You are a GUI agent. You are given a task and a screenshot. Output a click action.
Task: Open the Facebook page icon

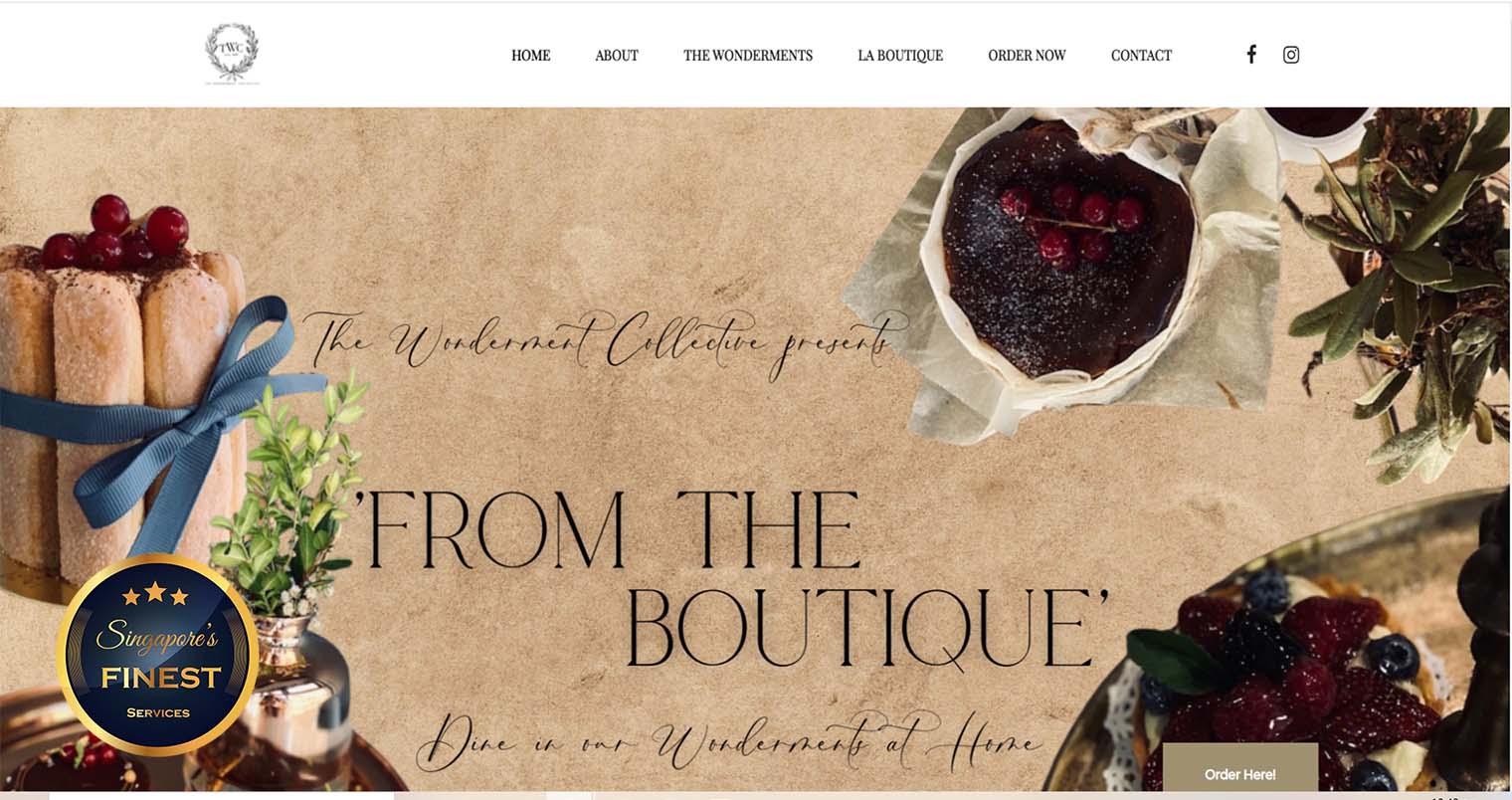tap(1251, 55)
